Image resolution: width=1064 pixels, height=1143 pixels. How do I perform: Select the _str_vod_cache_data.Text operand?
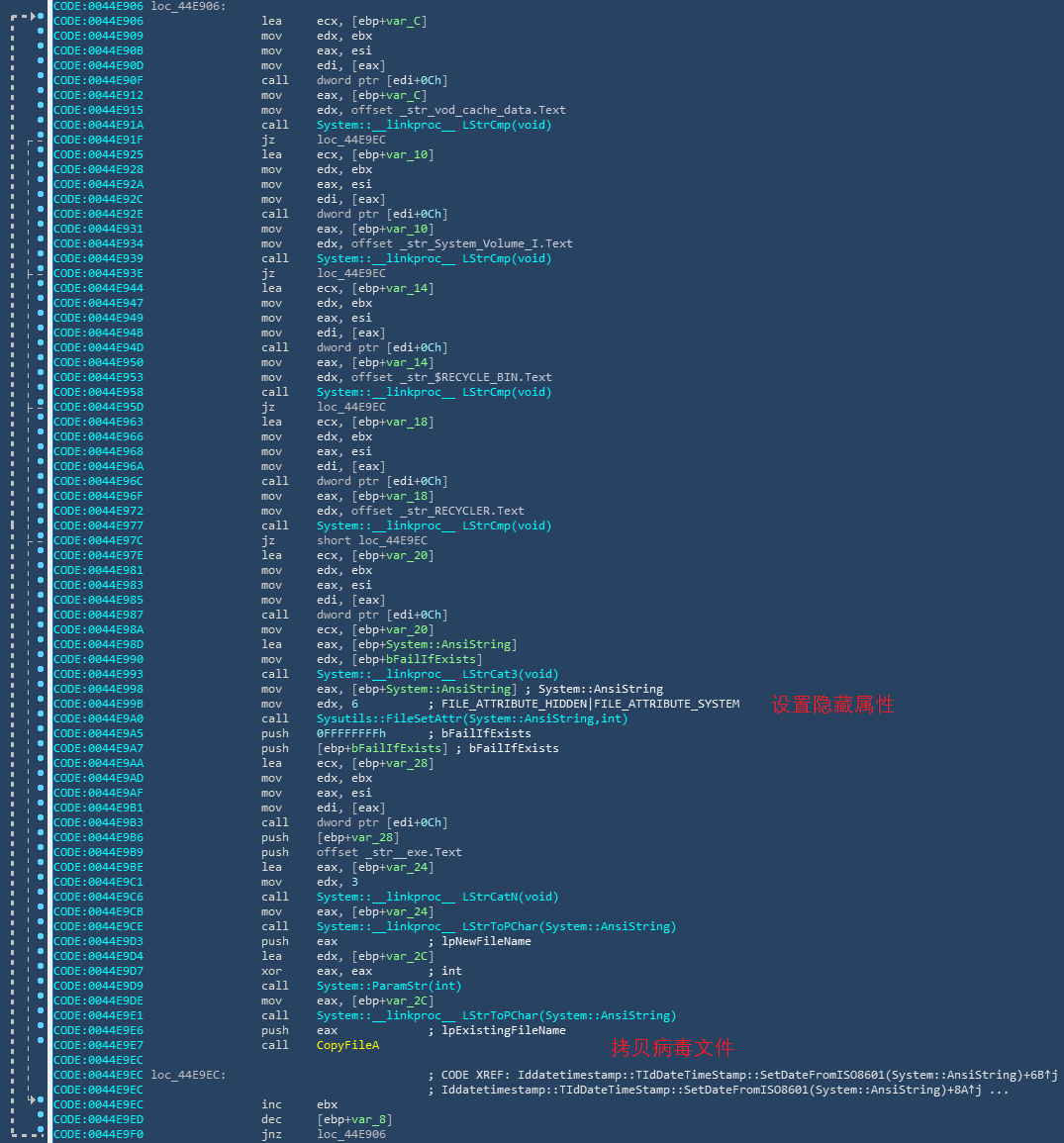458,110
